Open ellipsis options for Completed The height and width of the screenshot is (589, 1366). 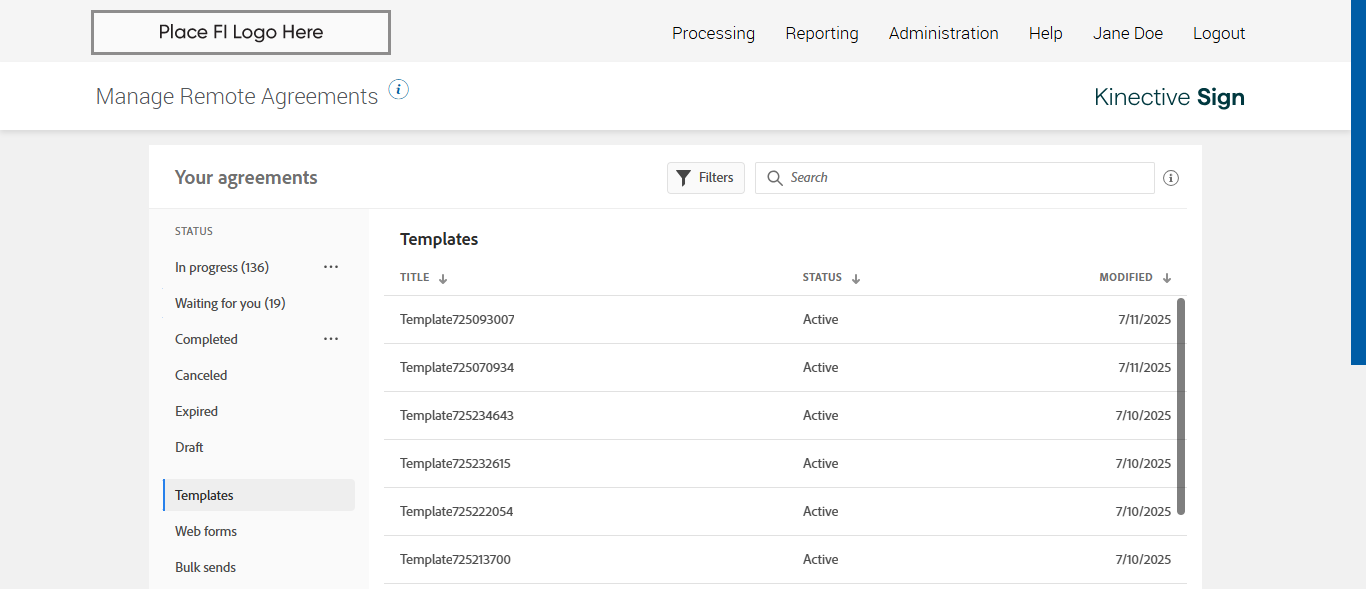coord(331,339)
